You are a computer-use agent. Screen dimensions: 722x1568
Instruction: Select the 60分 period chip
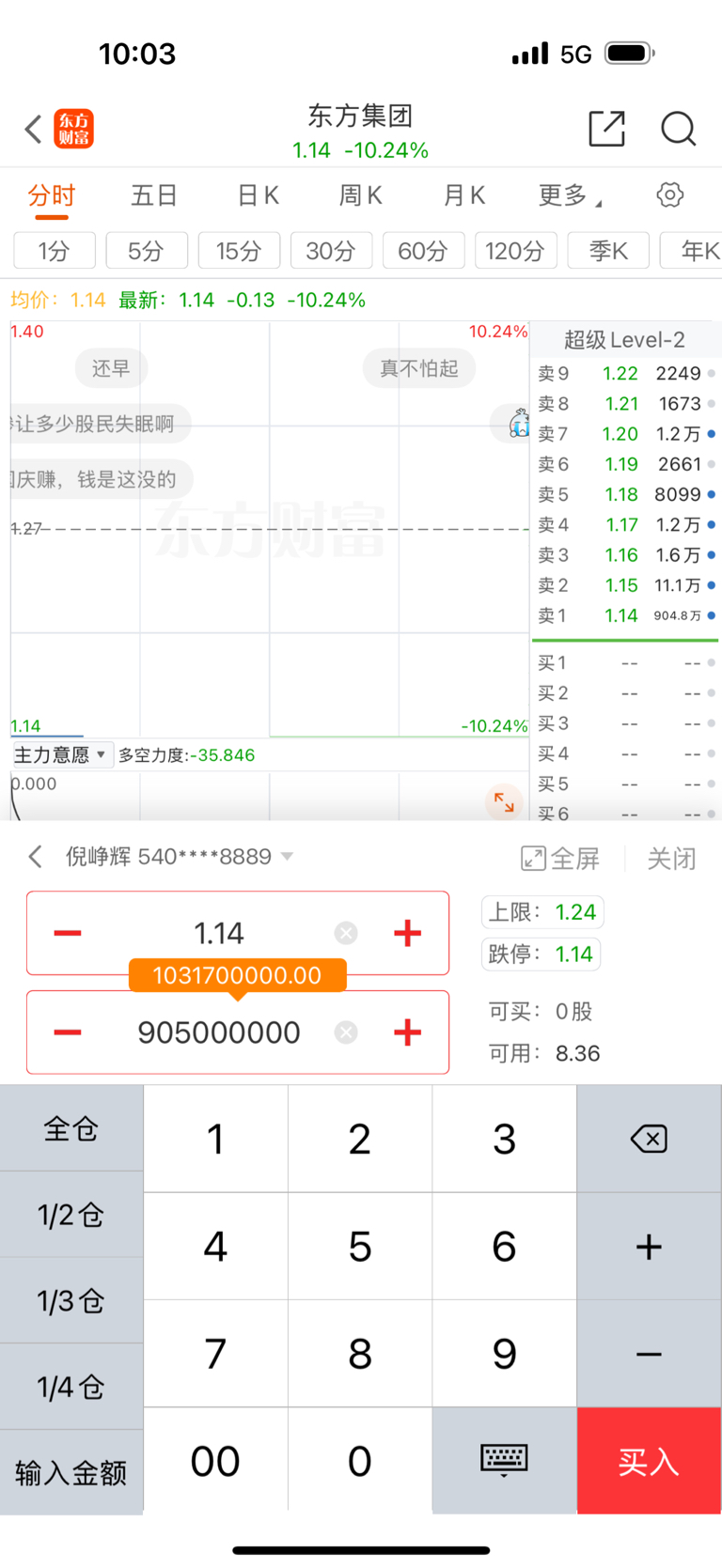click(423, 251)
